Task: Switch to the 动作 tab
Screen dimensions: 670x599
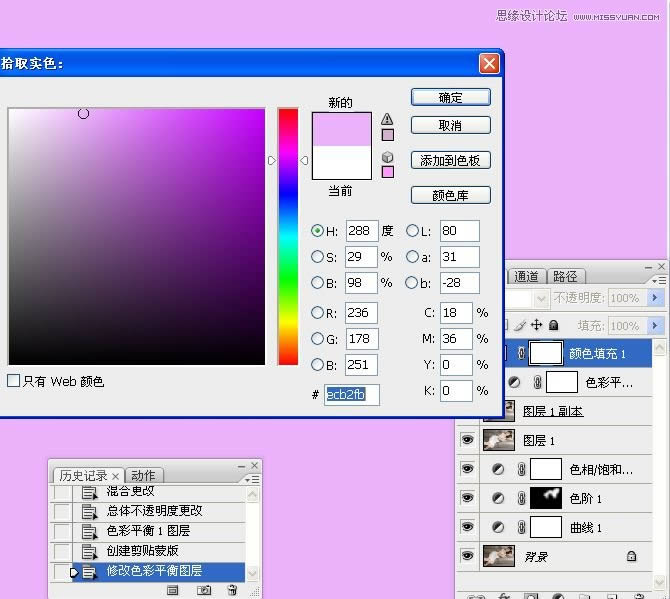Action: click(x=143, y=476)
